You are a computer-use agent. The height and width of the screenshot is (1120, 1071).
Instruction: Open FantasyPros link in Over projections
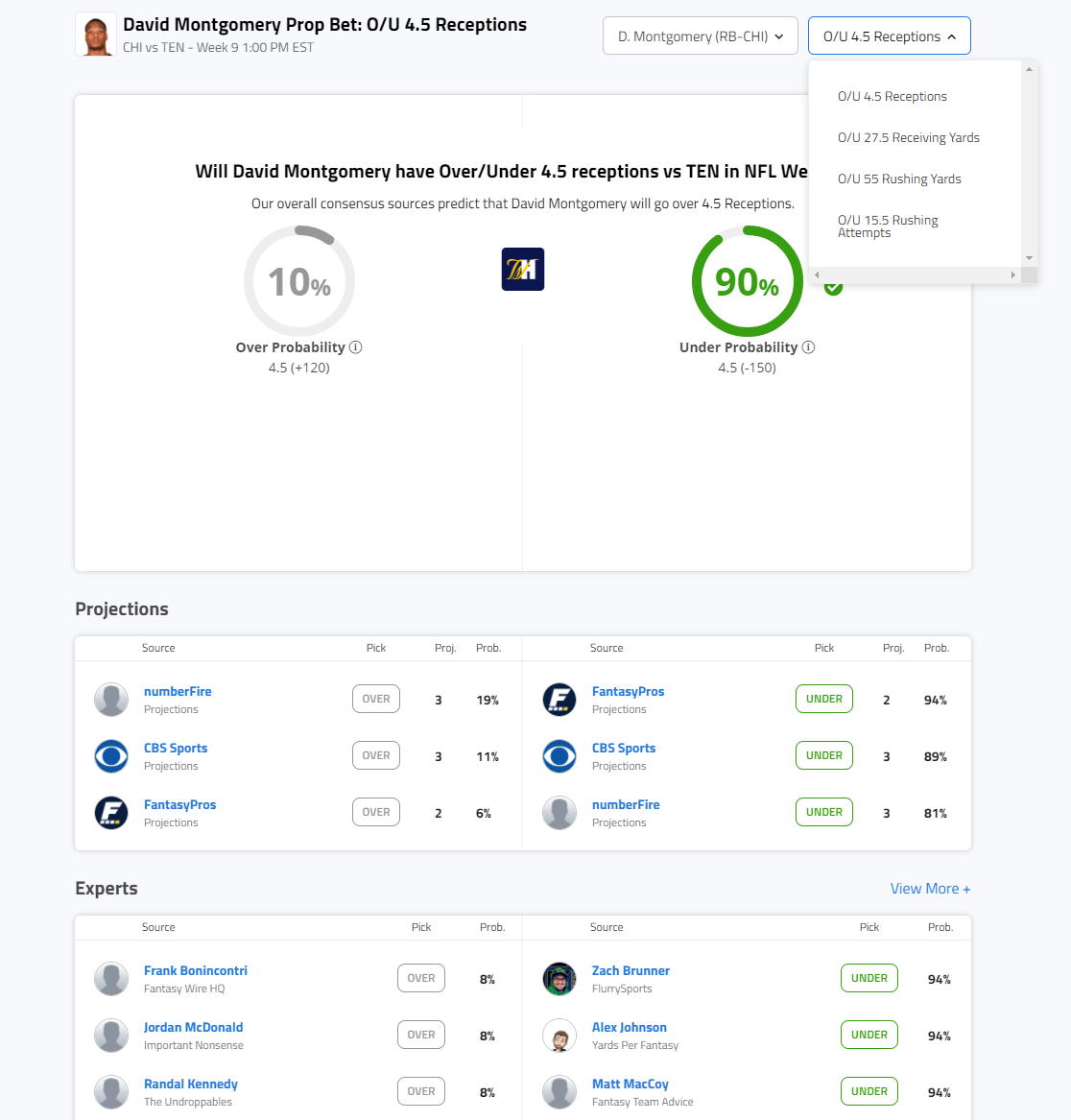click(180, 804)
